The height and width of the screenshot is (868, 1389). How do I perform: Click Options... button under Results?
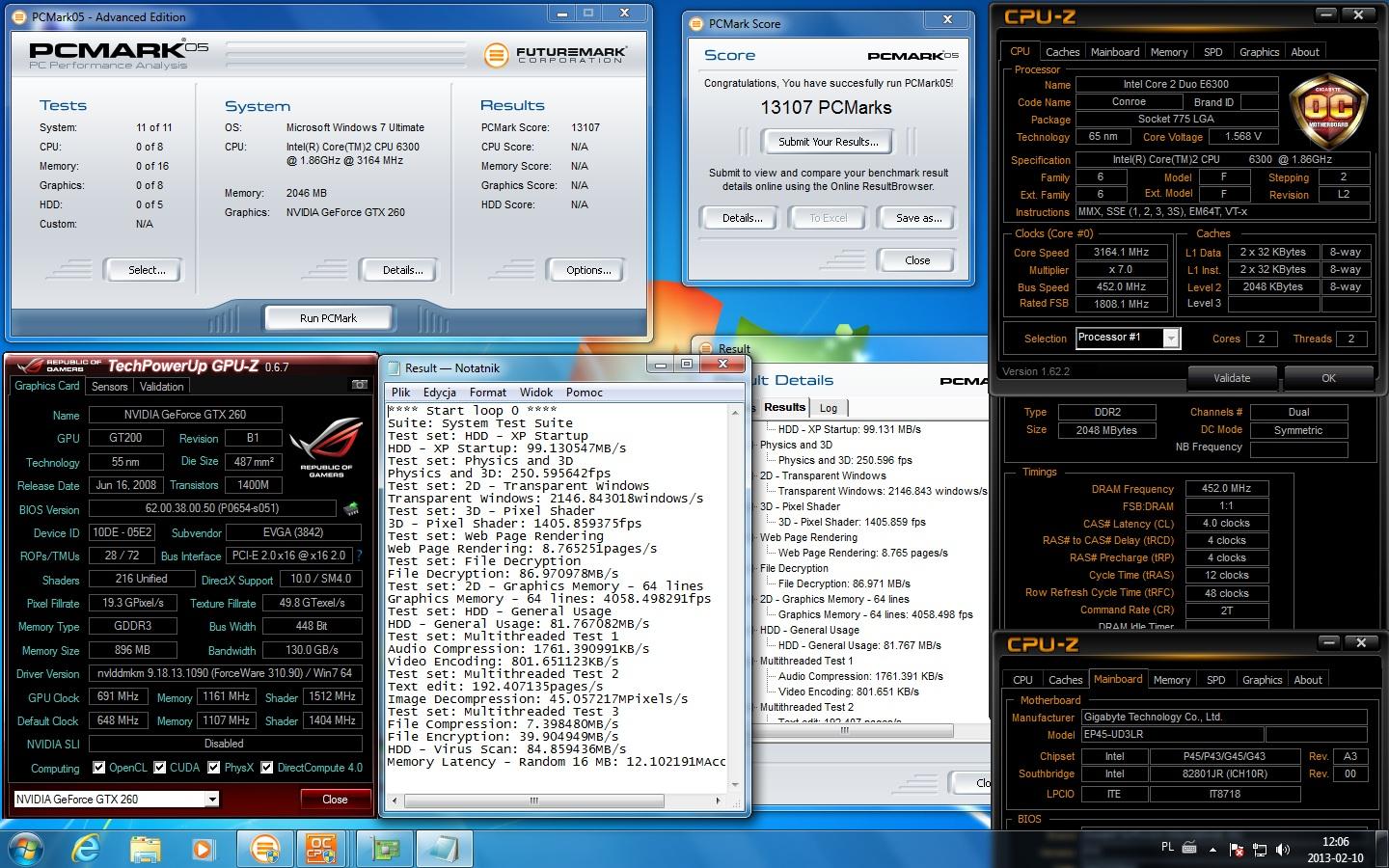[588, 270]
